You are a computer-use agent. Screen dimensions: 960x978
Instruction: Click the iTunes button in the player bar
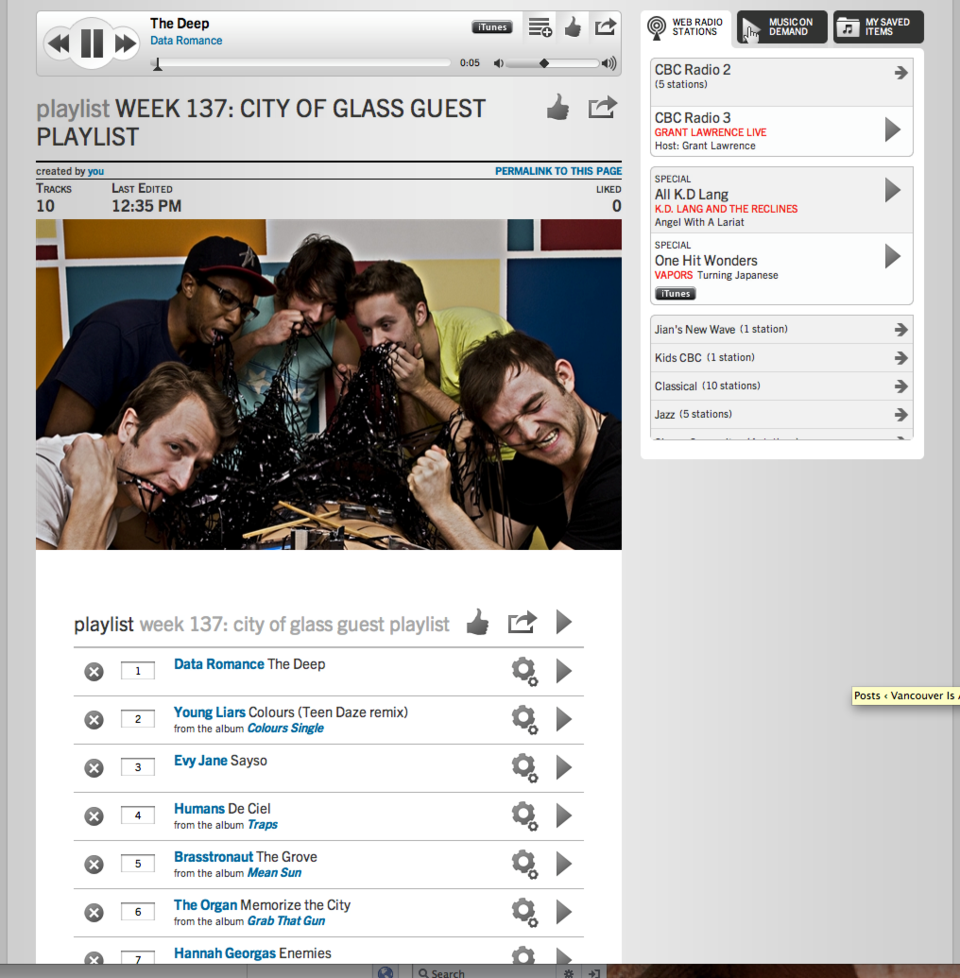pos(492,27)
